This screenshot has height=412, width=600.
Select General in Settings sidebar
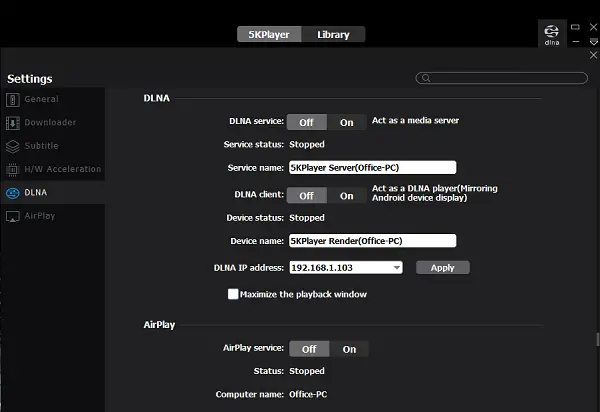[x=52, y=99]
